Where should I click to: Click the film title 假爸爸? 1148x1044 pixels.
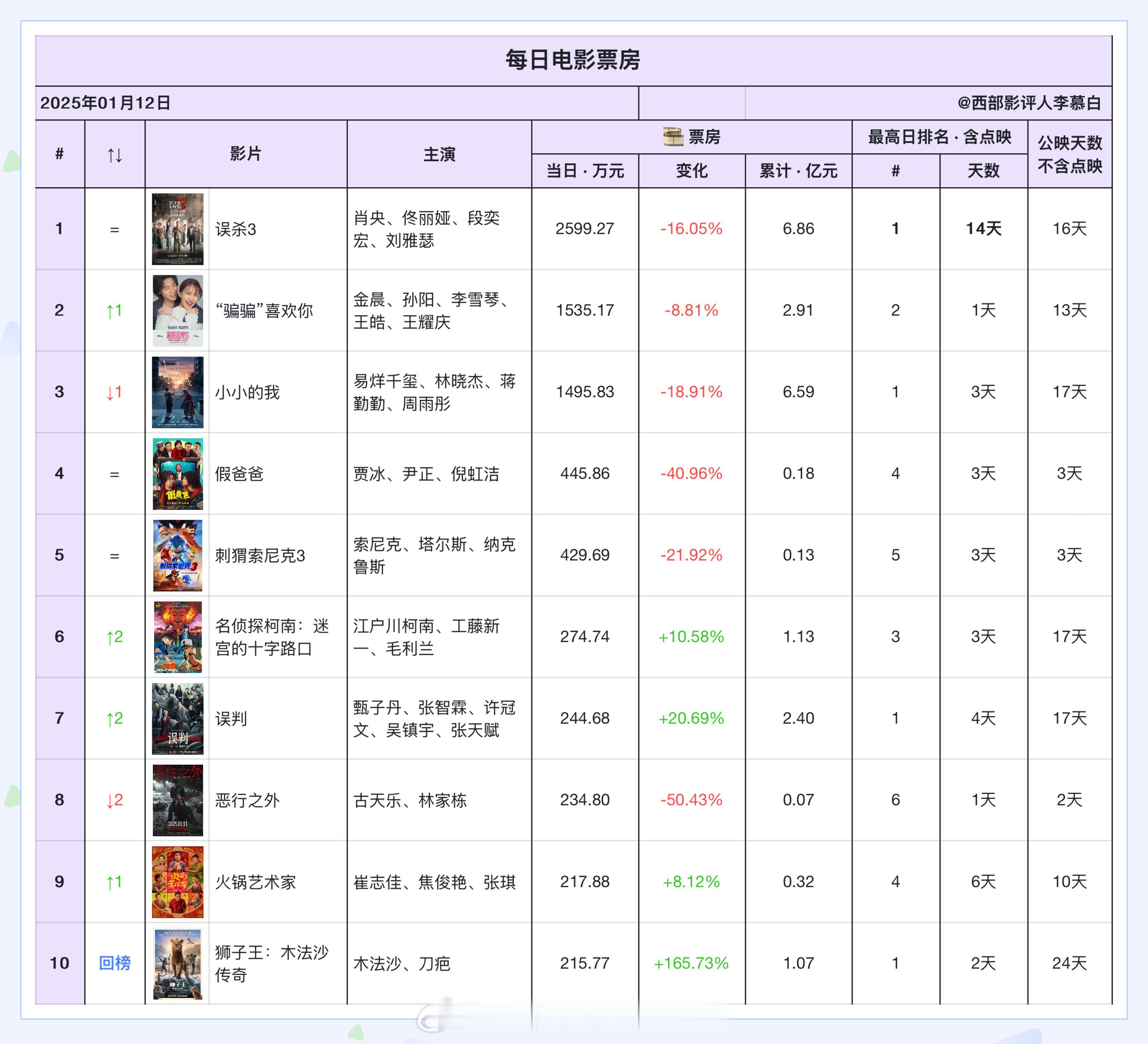click(239, 473)
